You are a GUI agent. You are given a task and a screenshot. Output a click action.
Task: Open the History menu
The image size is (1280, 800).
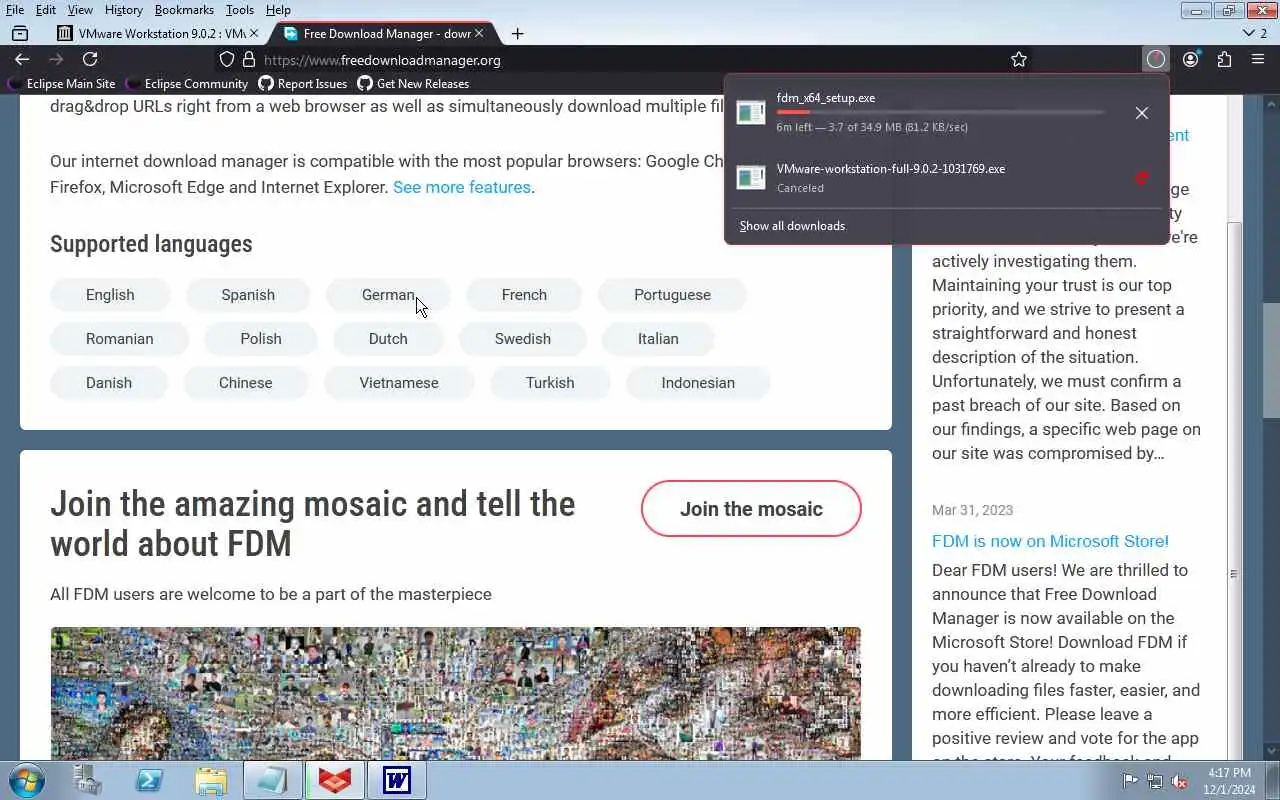pyautogui.click(x=123, y=10)
